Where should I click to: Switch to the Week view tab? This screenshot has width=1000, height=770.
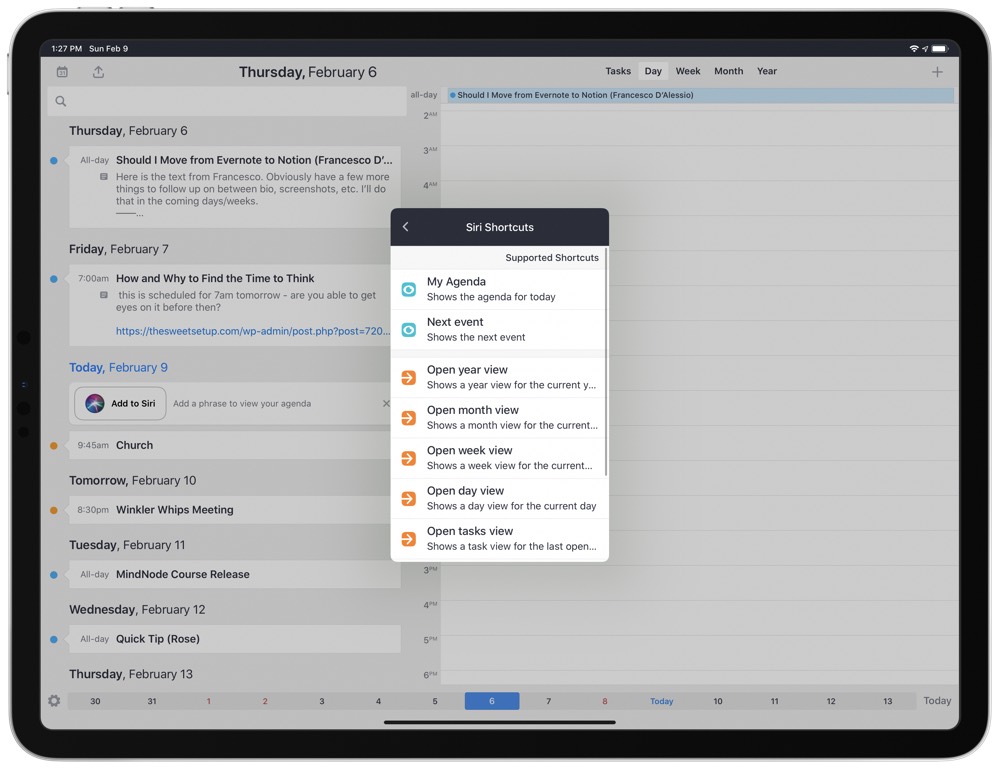[688, 71]
